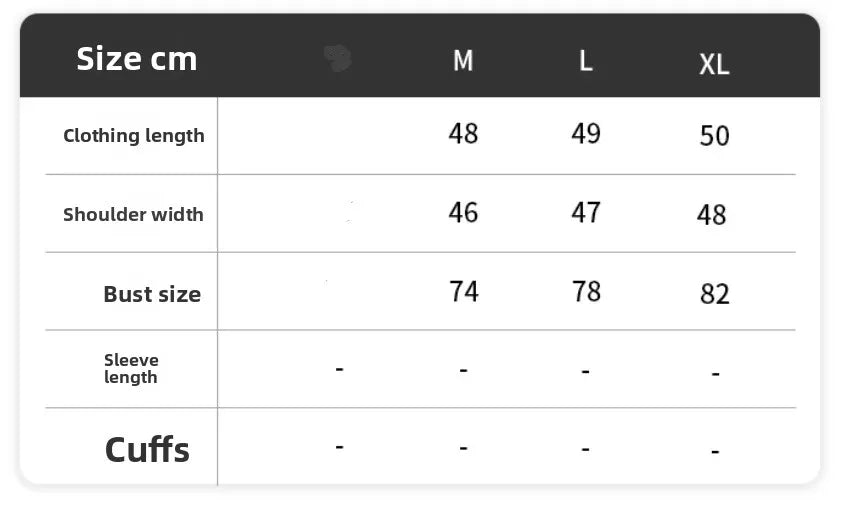Click the Sleeve length row label
Viewport: 842px width, 520px height.
tap(131, 368)
